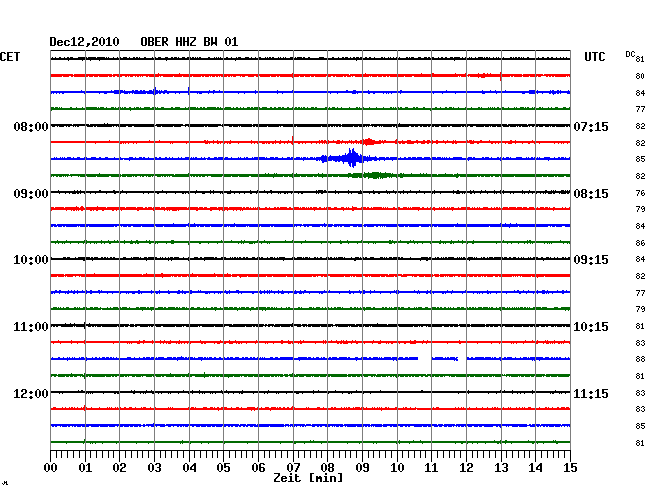Click the 13 minute tick label
This screenshot has height=494, width=650.
pyautogui.click(x=501, y=467)
